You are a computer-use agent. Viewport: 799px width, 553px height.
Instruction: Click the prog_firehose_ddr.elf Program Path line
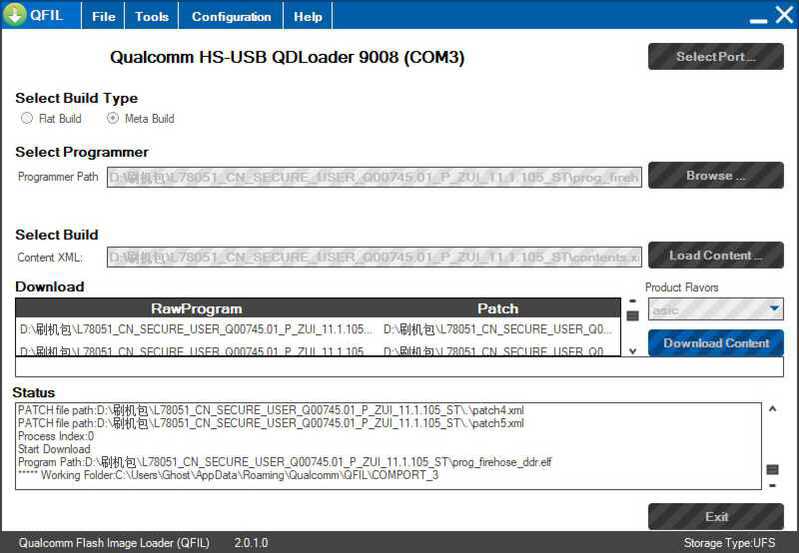[x=284, y=462]
